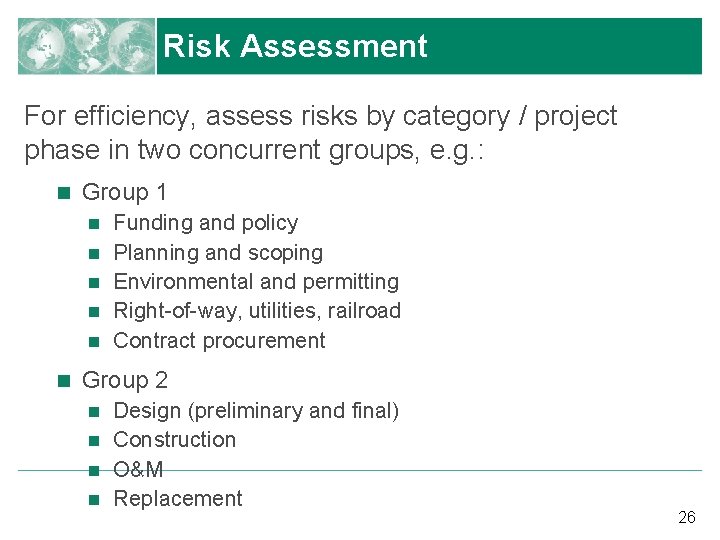Click the intro sentence starting For efficiency
This screenshot has height=540, width=720.
320,134
